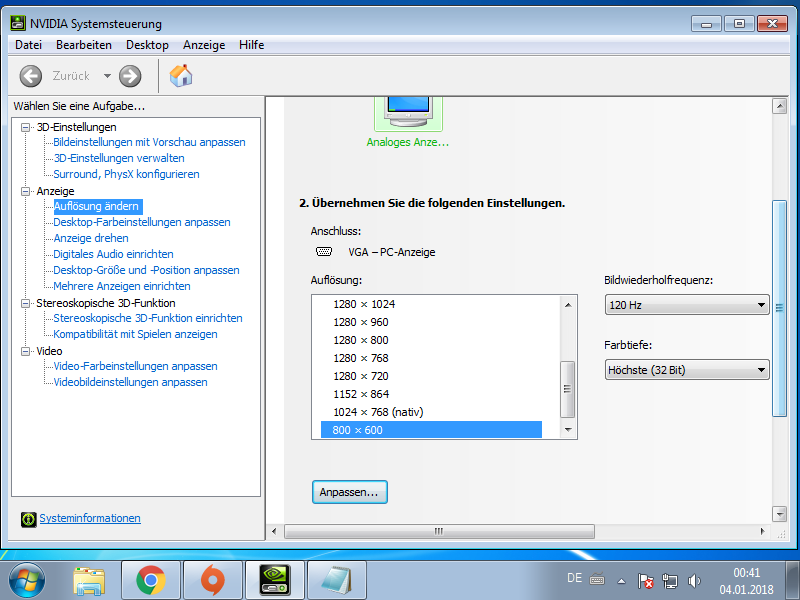Select Auflösung ändern in tree

click(x=96, y=206)
